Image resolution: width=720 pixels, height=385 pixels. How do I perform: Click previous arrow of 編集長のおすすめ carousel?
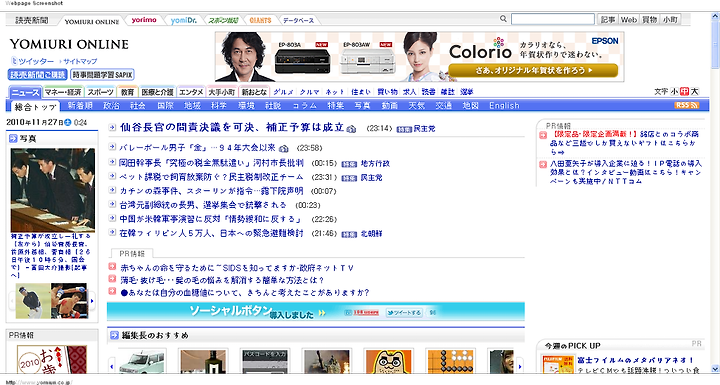coord(112,366)
